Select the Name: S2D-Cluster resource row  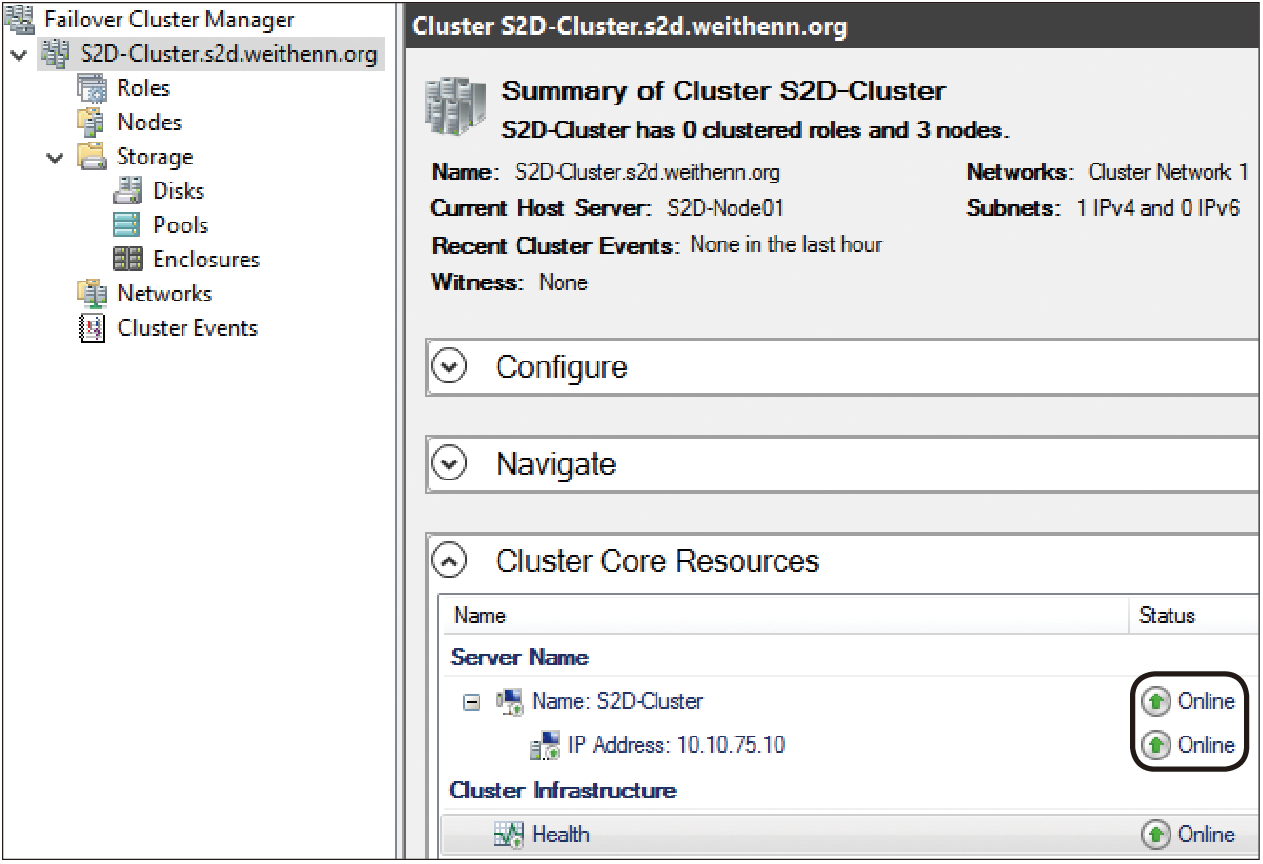pos(850,702)
